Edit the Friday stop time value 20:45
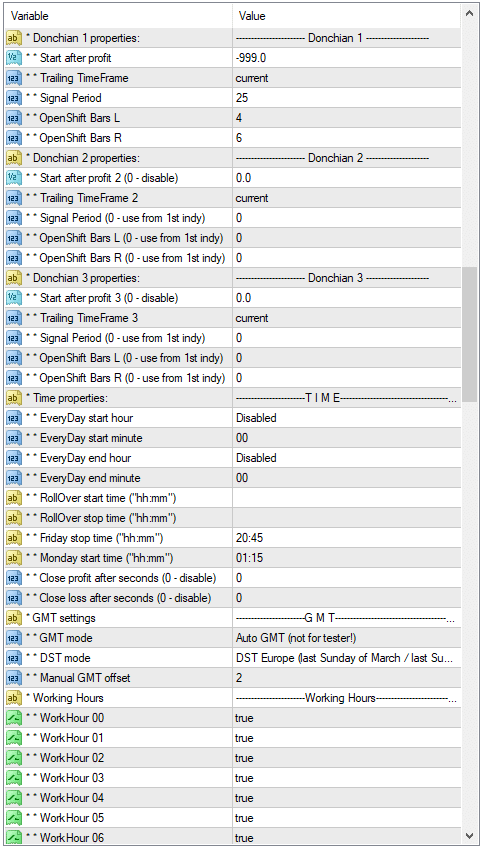 point(347,538)
